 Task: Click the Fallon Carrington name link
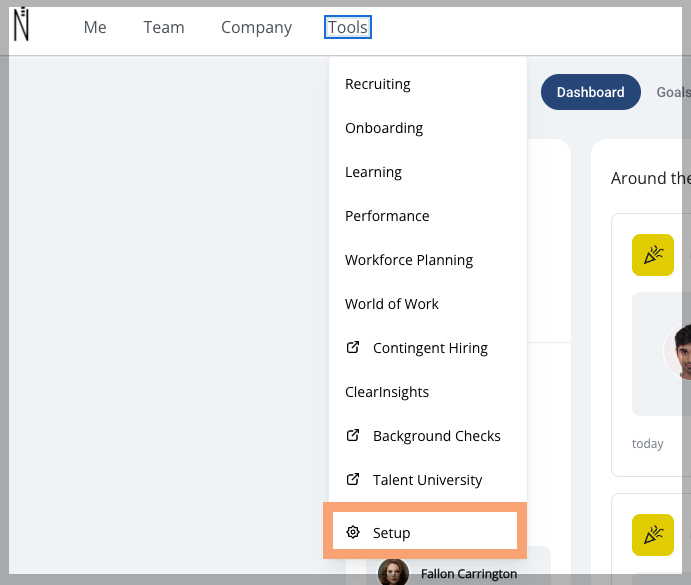point(468,574)
